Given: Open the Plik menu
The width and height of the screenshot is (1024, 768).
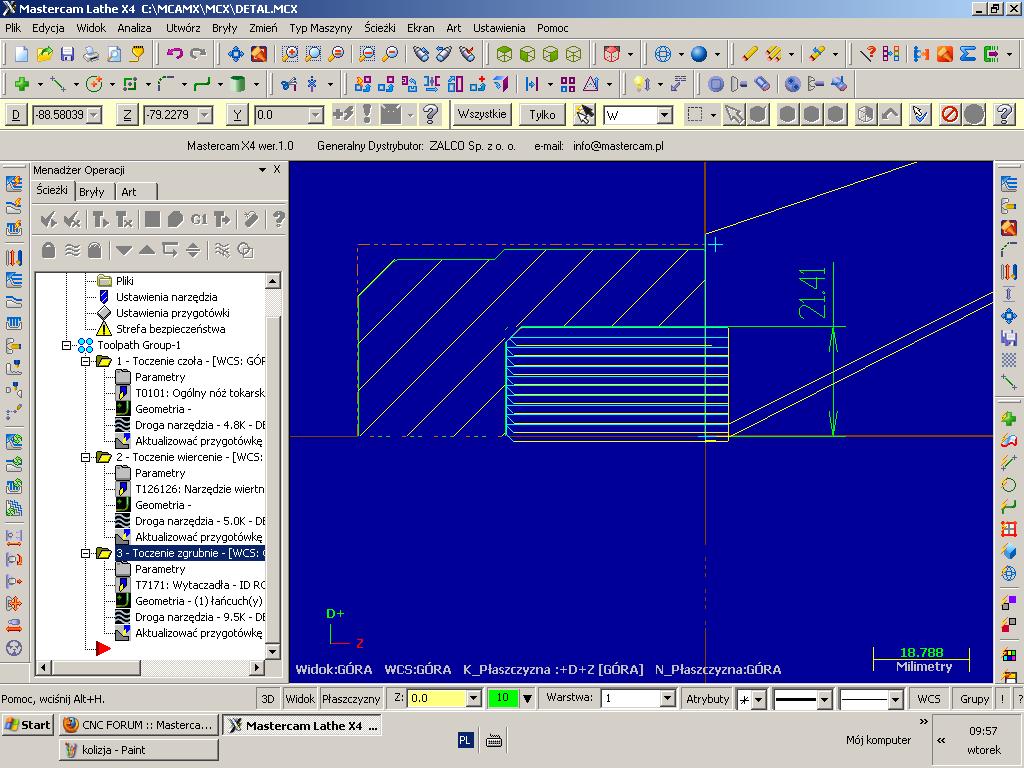Looking at the screenshot, I should pos(13,28).
